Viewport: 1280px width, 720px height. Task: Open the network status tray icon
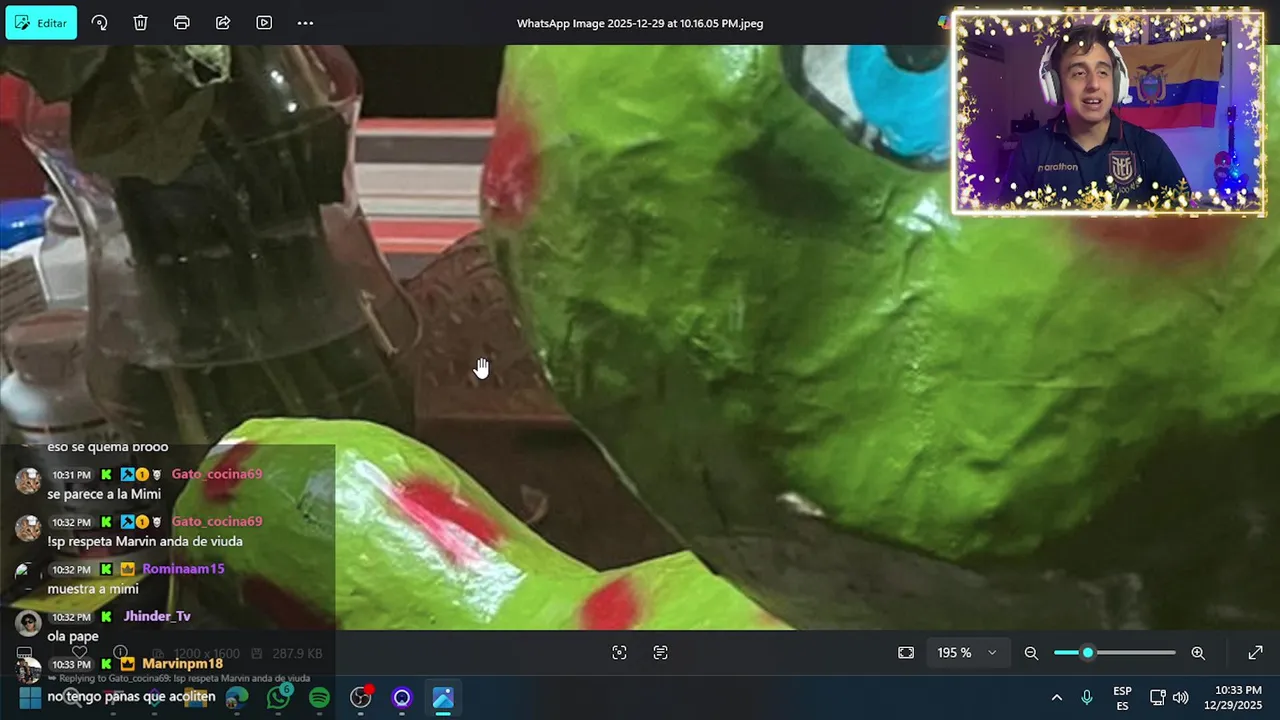click(x=1158, y=698)
